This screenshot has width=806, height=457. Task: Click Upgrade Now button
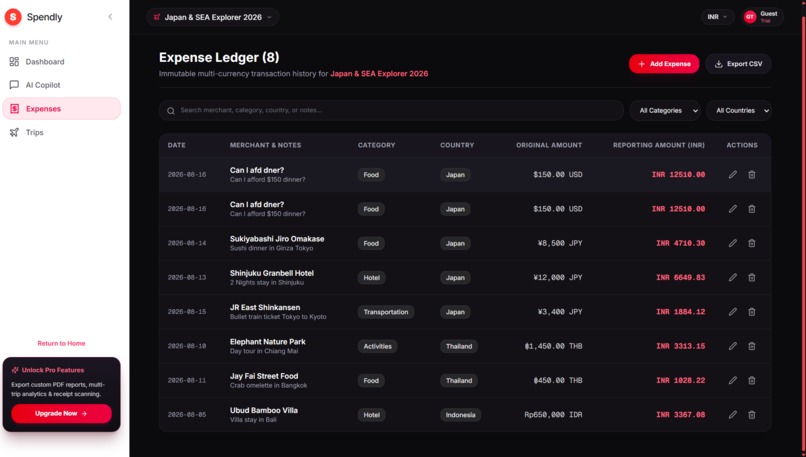[x=61, y=413]
